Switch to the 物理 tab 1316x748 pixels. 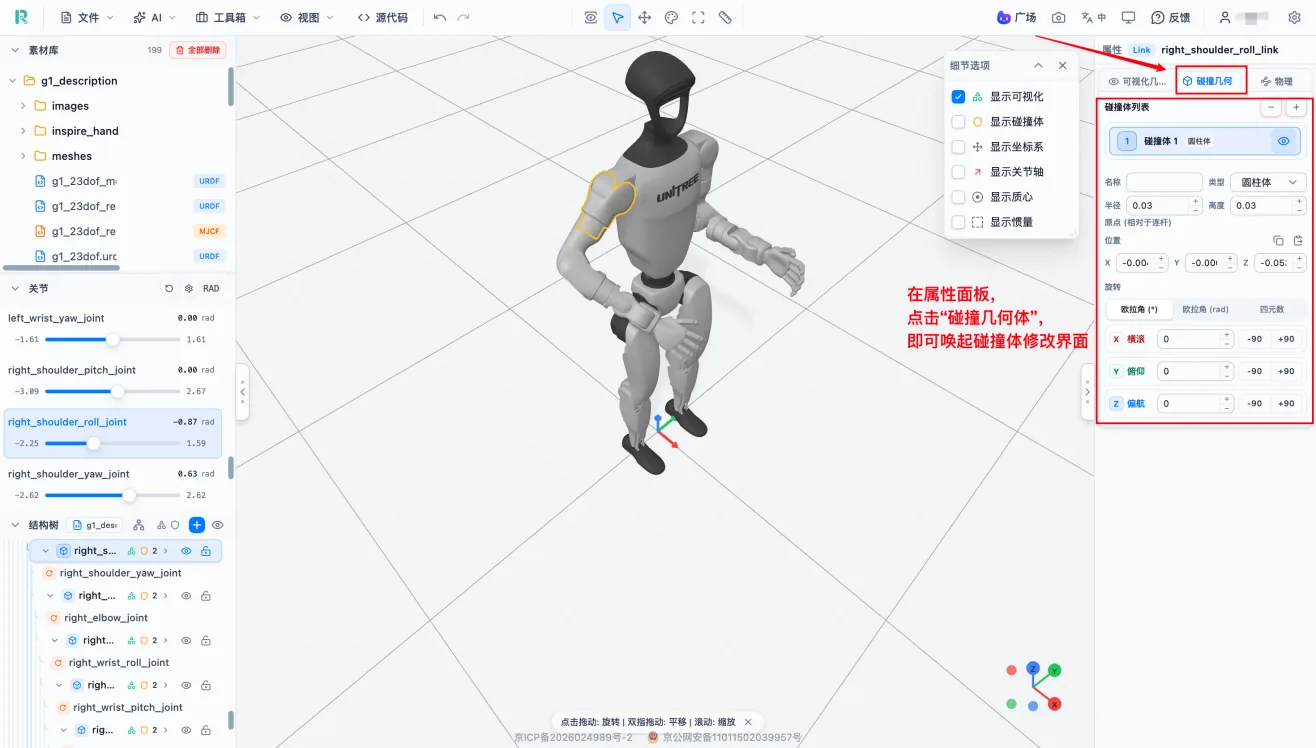point(1277,81)
